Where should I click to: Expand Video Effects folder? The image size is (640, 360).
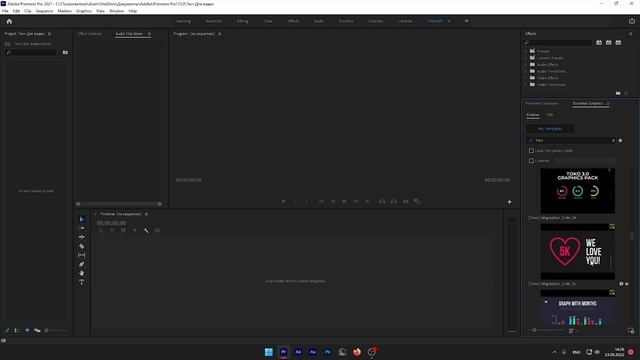526,78
